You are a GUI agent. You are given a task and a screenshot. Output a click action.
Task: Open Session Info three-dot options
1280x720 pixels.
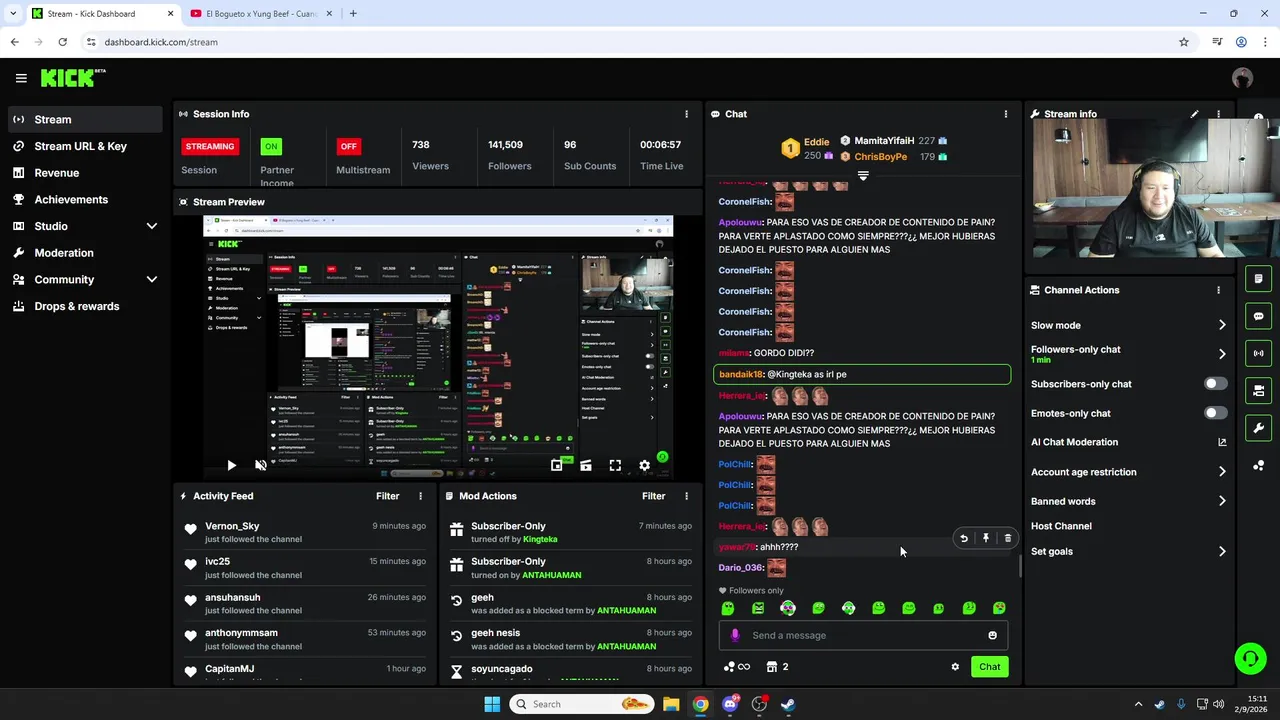pyautogui.click(x=686, y=114)
